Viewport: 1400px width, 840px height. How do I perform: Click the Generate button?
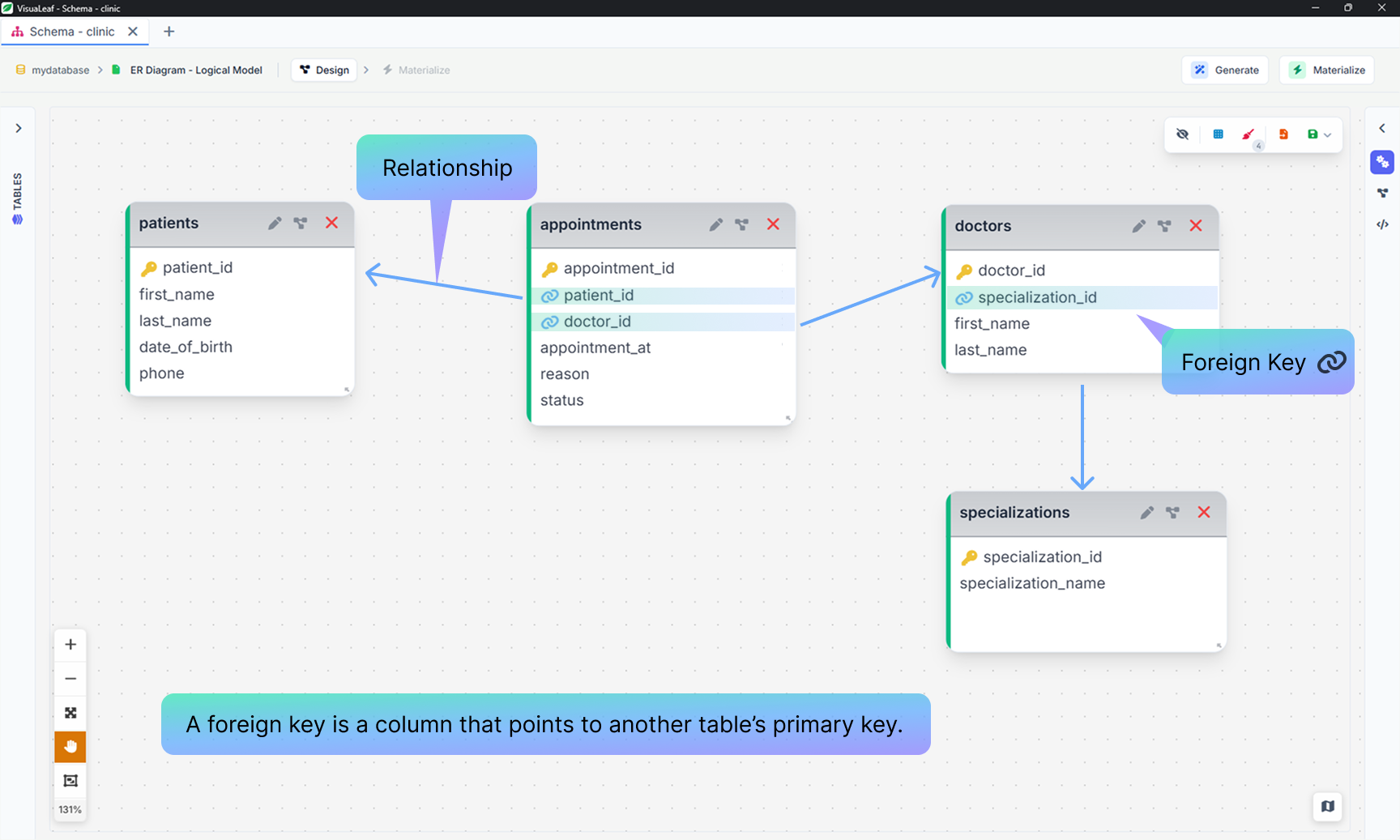click(x=1226, y=70)
